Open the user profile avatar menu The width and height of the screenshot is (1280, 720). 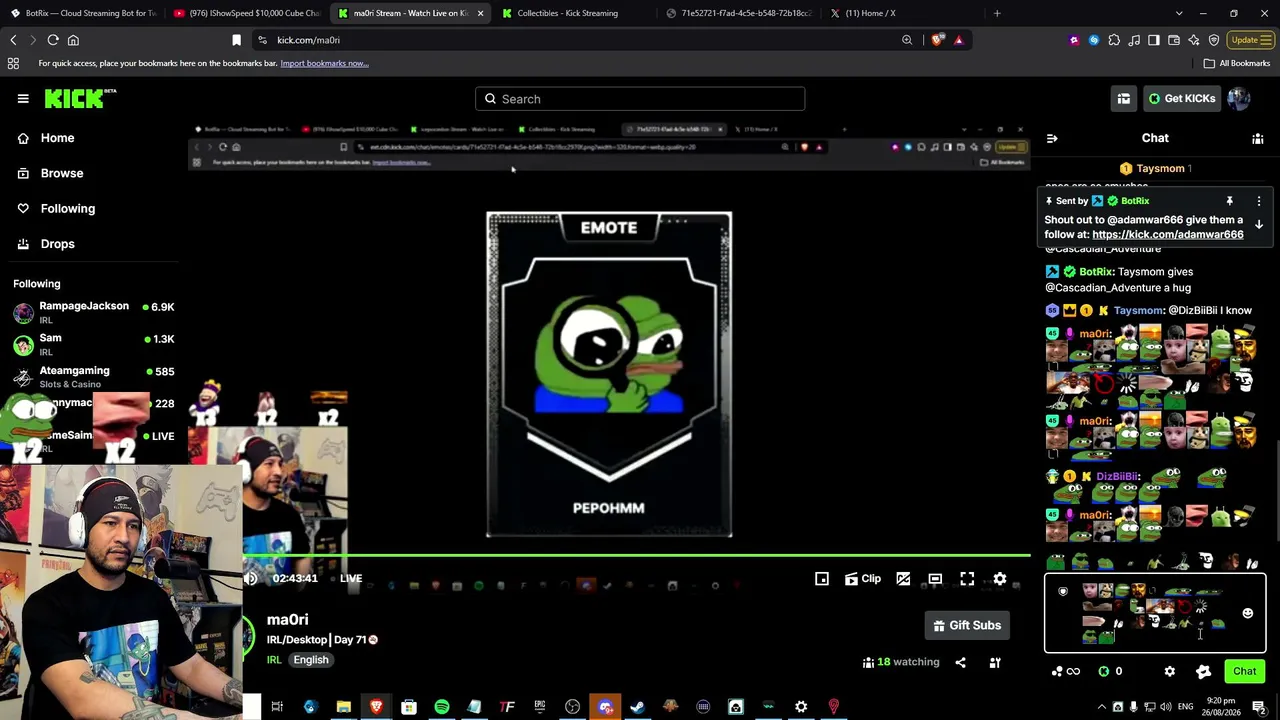coord(1238,98)
